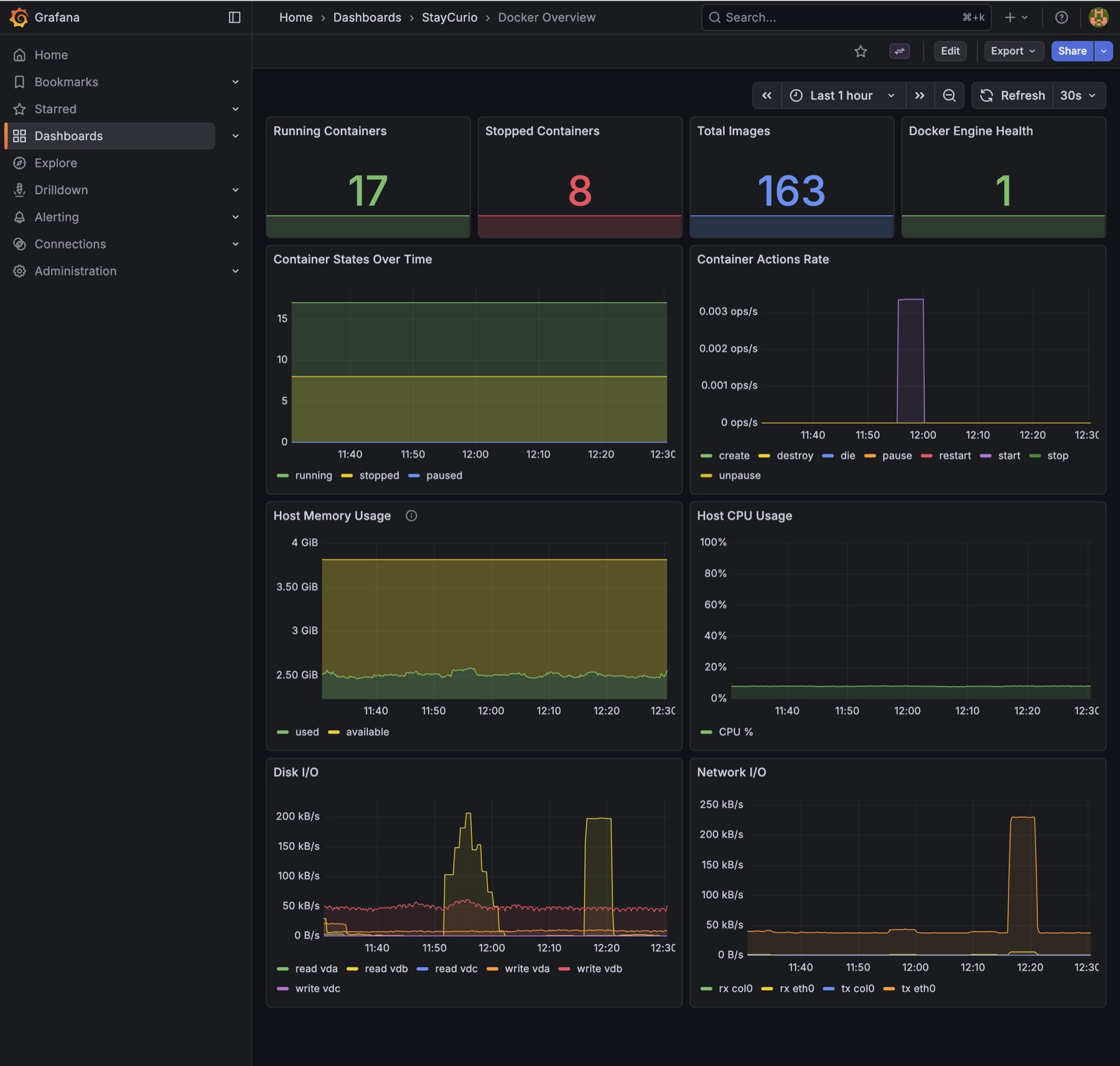Open the Last 1 hour time picker
This screenshot has height=1066, width=1120.
pyautogui.click(x=843, y=95)
